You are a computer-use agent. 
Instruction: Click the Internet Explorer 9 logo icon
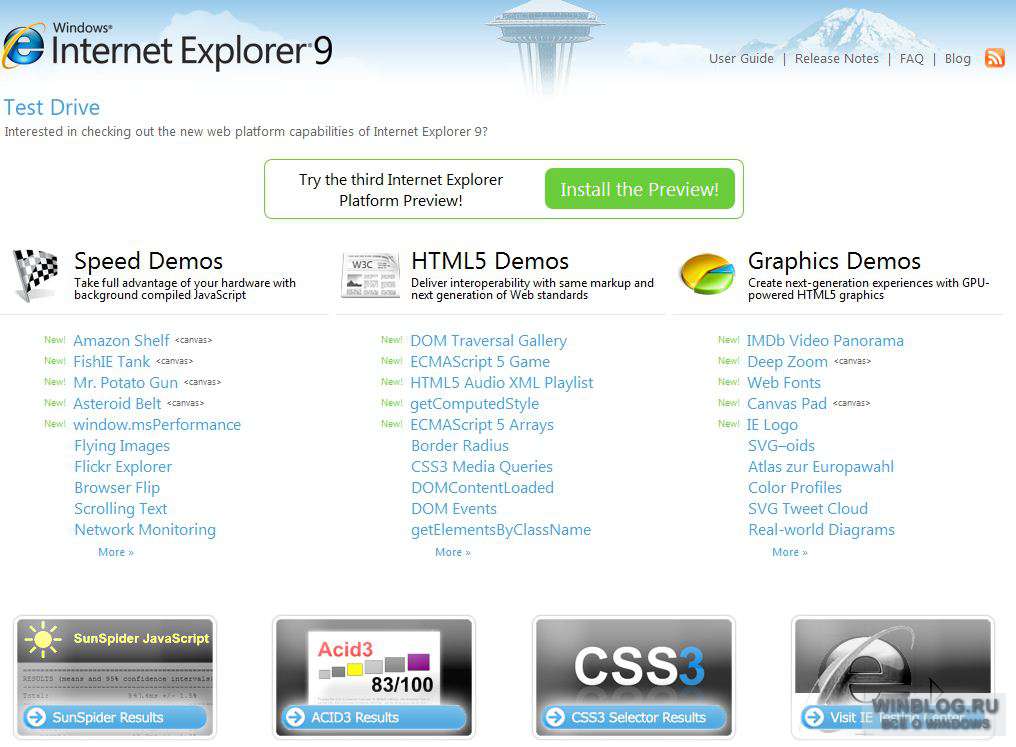(x=24, y=45)
